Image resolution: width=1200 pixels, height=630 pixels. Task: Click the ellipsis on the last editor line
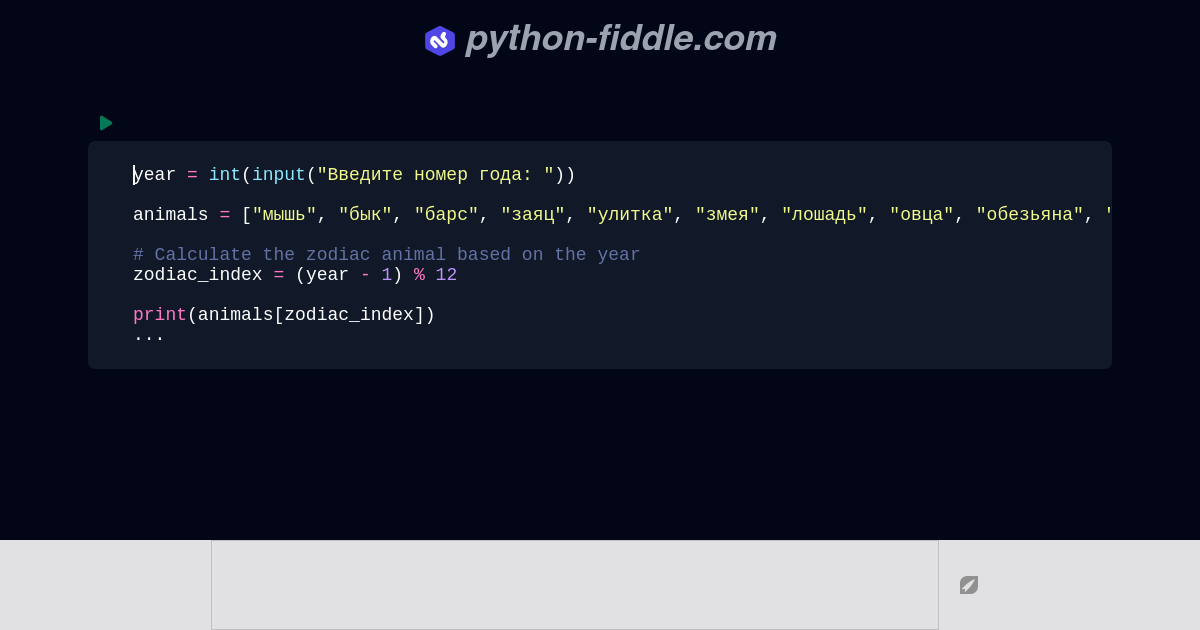[148, 335]
